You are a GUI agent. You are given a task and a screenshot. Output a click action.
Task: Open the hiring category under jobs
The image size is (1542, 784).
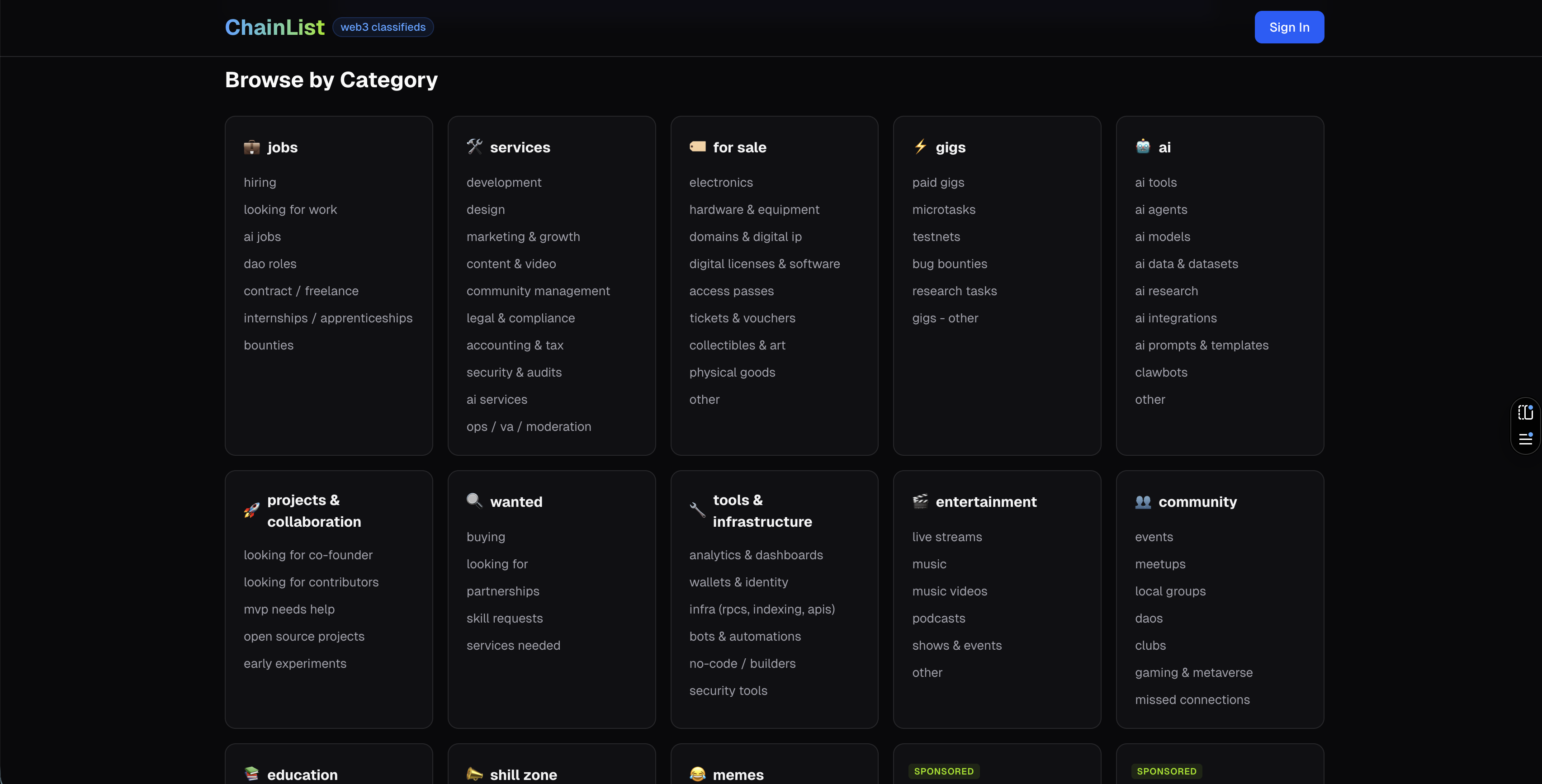point(260,182)
